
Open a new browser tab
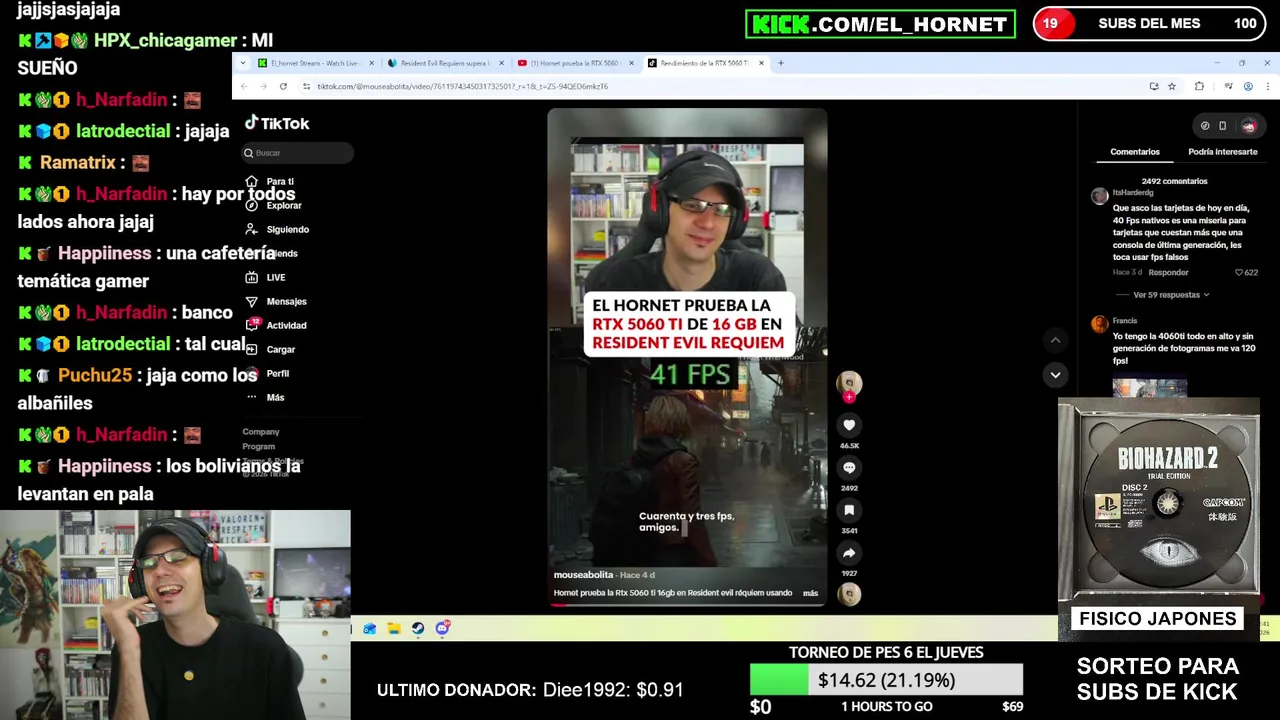781,63
